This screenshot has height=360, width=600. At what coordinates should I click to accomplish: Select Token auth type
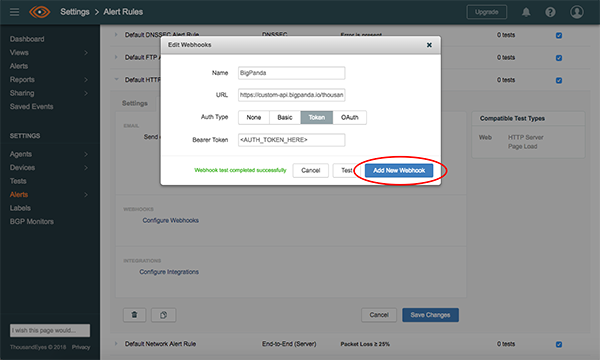tap(316, 117)
